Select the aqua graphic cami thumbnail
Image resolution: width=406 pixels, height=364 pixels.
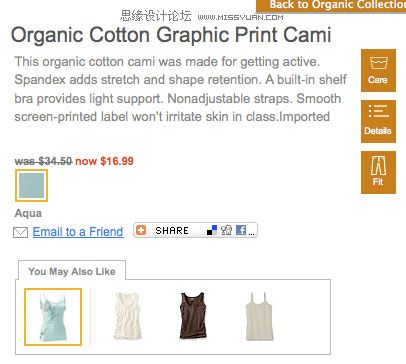(x=53, y=317)
